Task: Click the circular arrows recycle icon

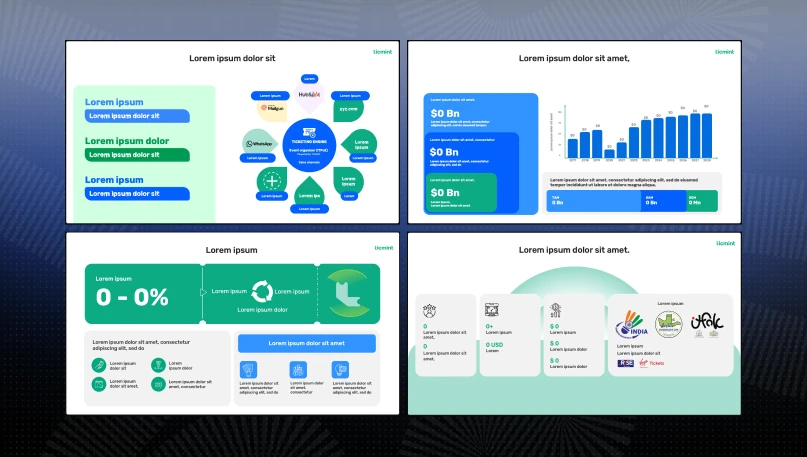Action: point(261,291)
